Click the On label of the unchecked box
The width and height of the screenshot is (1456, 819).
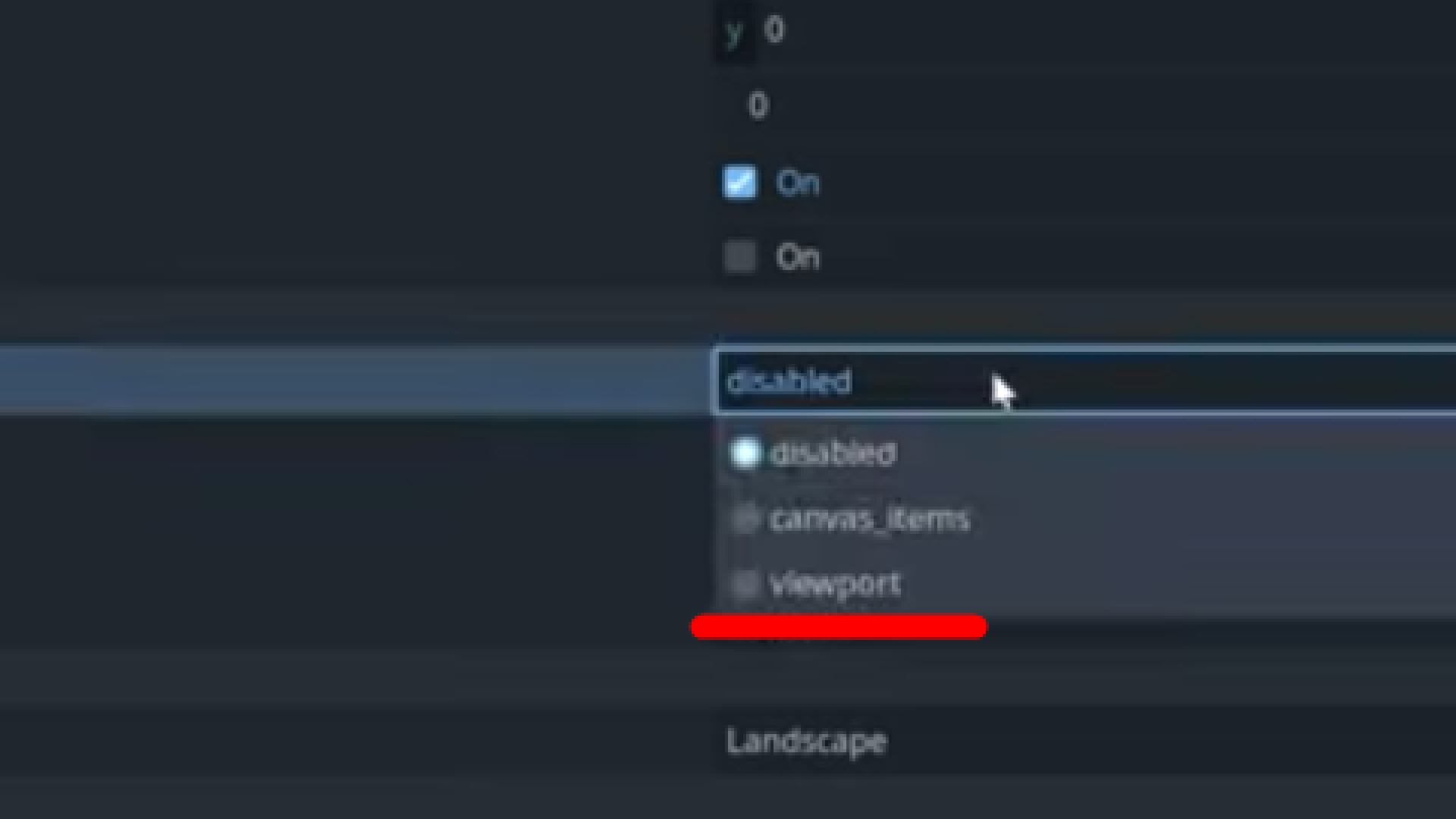coord(797,257)
